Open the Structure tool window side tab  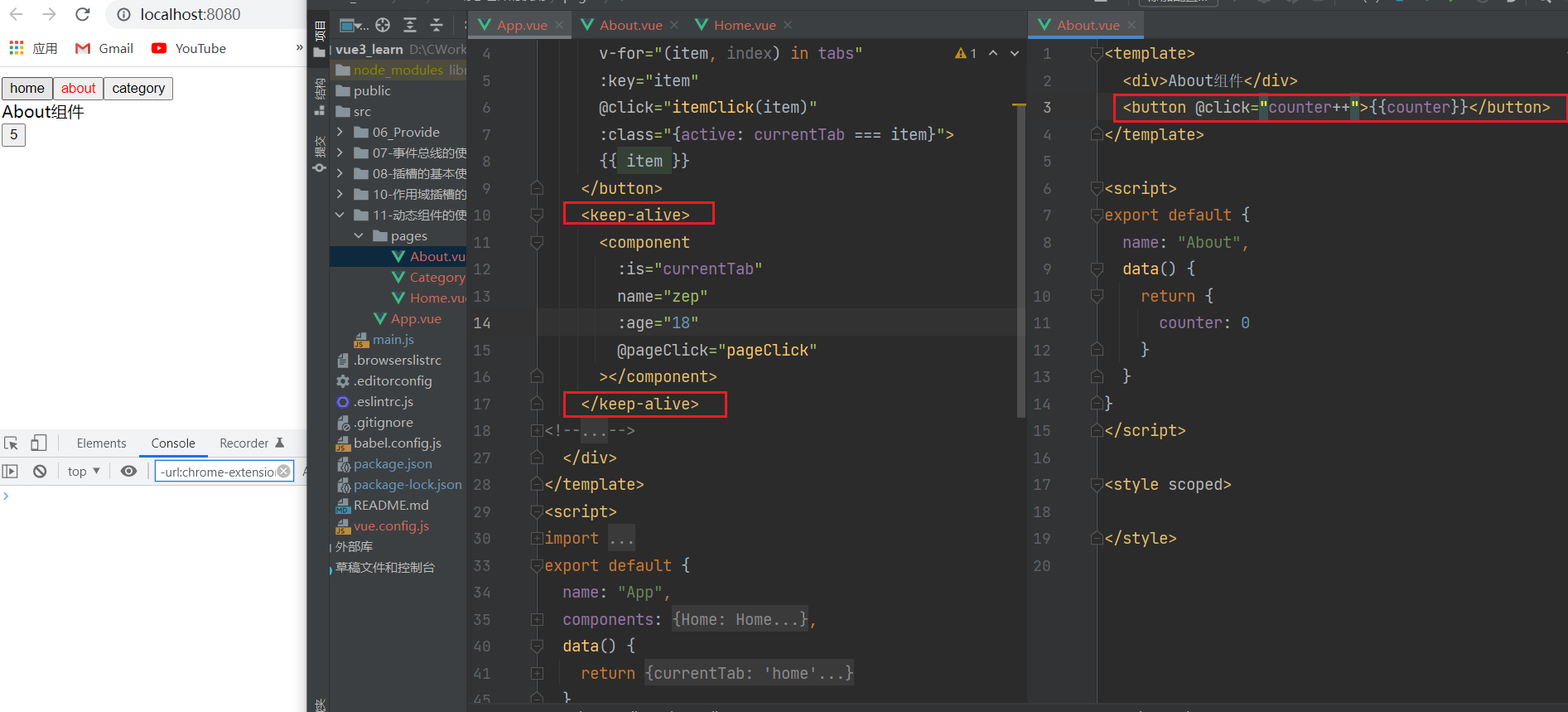coord(320,96)
